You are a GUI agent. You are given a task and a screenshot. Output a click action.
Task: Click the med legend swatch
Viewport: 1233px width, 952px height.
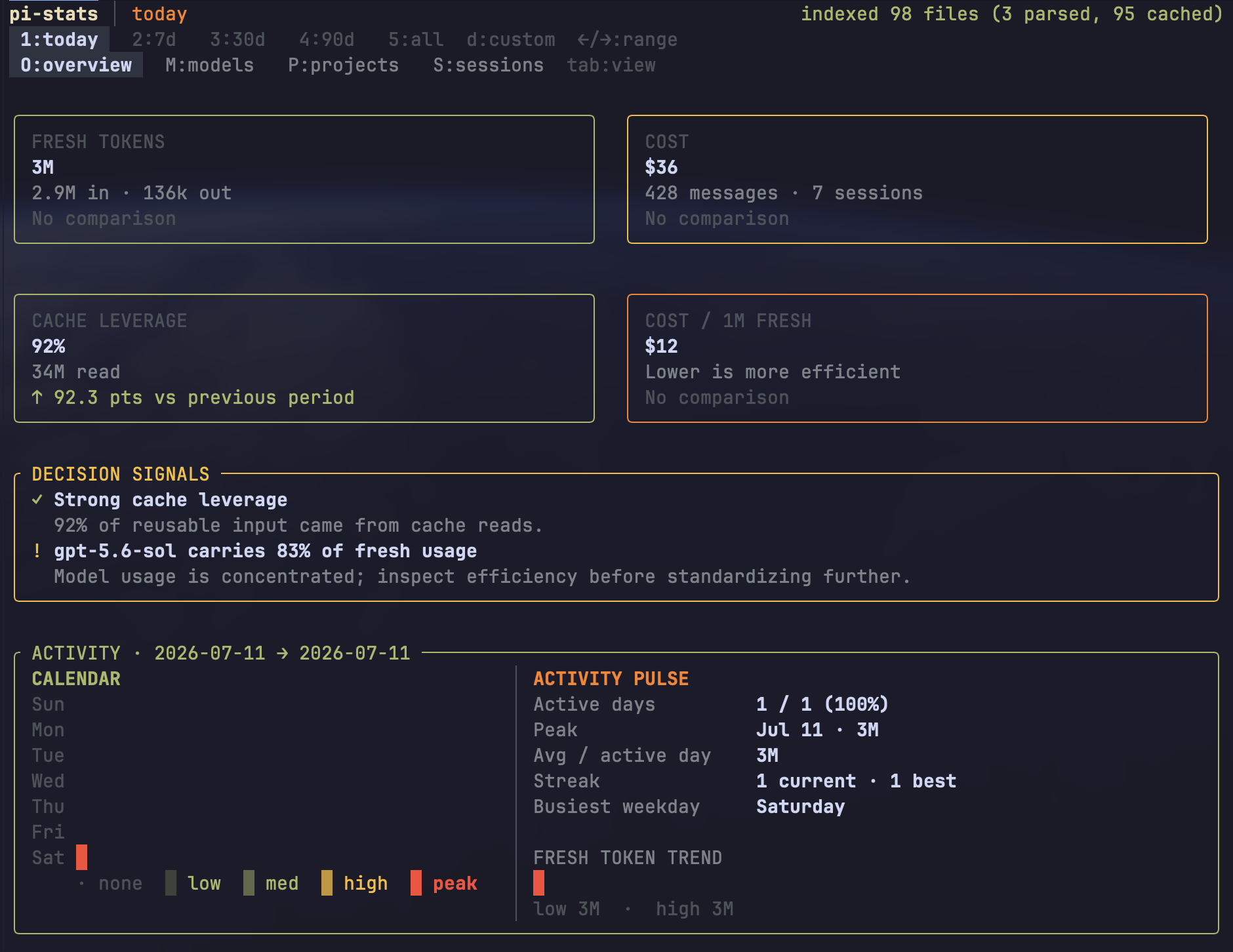249,883
